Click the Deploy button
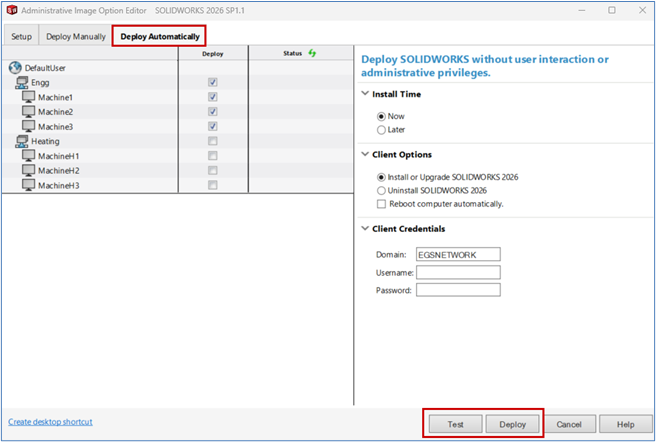The width and height of the screenshot is (656, 442). point(512,424)
